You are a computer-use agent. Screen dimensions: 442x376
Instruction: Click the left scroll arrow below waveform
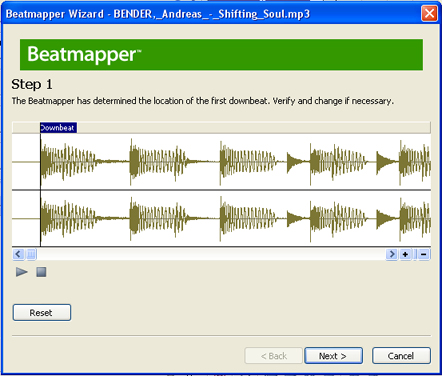(18, 254)
